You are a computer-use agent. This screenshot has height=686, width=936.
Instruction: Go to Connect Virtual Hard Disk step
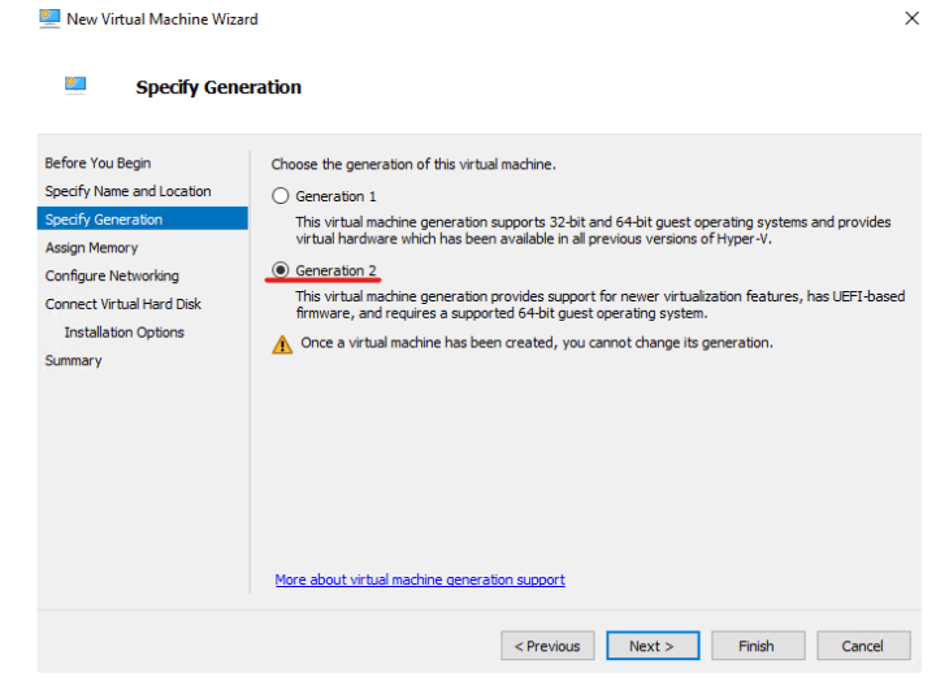click(x=123, y=304)
